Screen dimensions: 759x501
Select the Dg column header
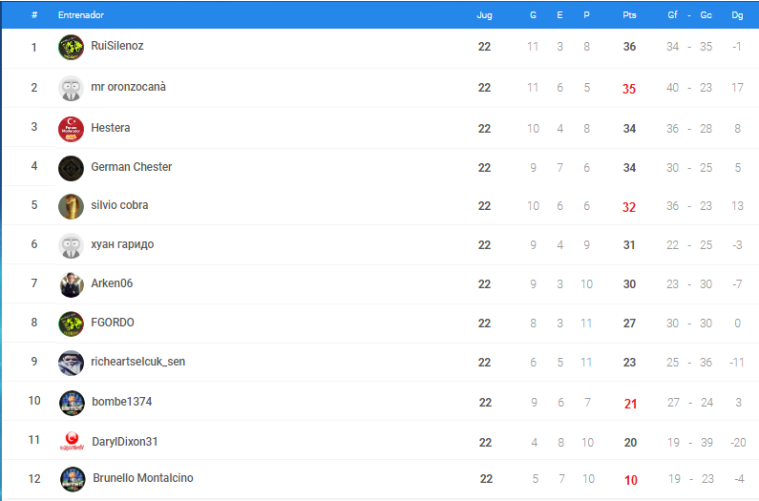737,15
